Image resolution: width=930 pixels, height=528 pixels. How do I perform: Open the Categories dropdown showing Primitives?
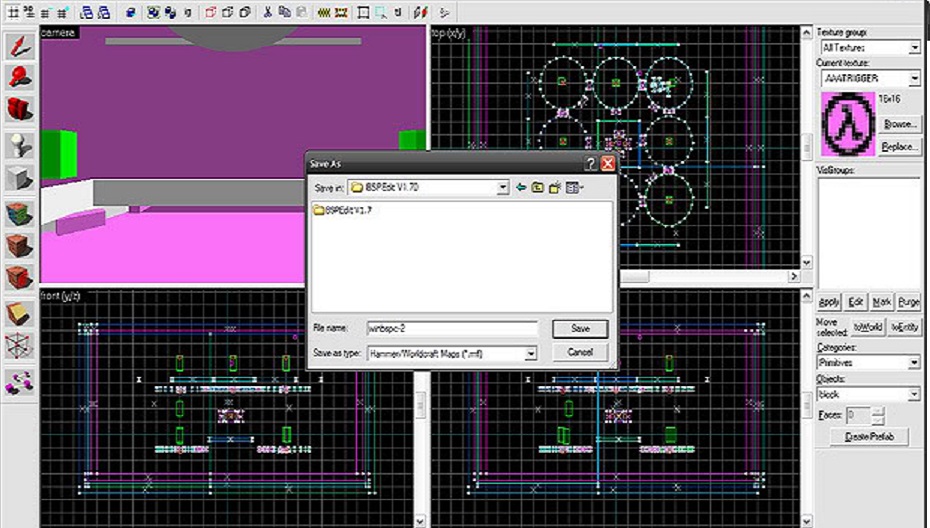click(914, 363)
